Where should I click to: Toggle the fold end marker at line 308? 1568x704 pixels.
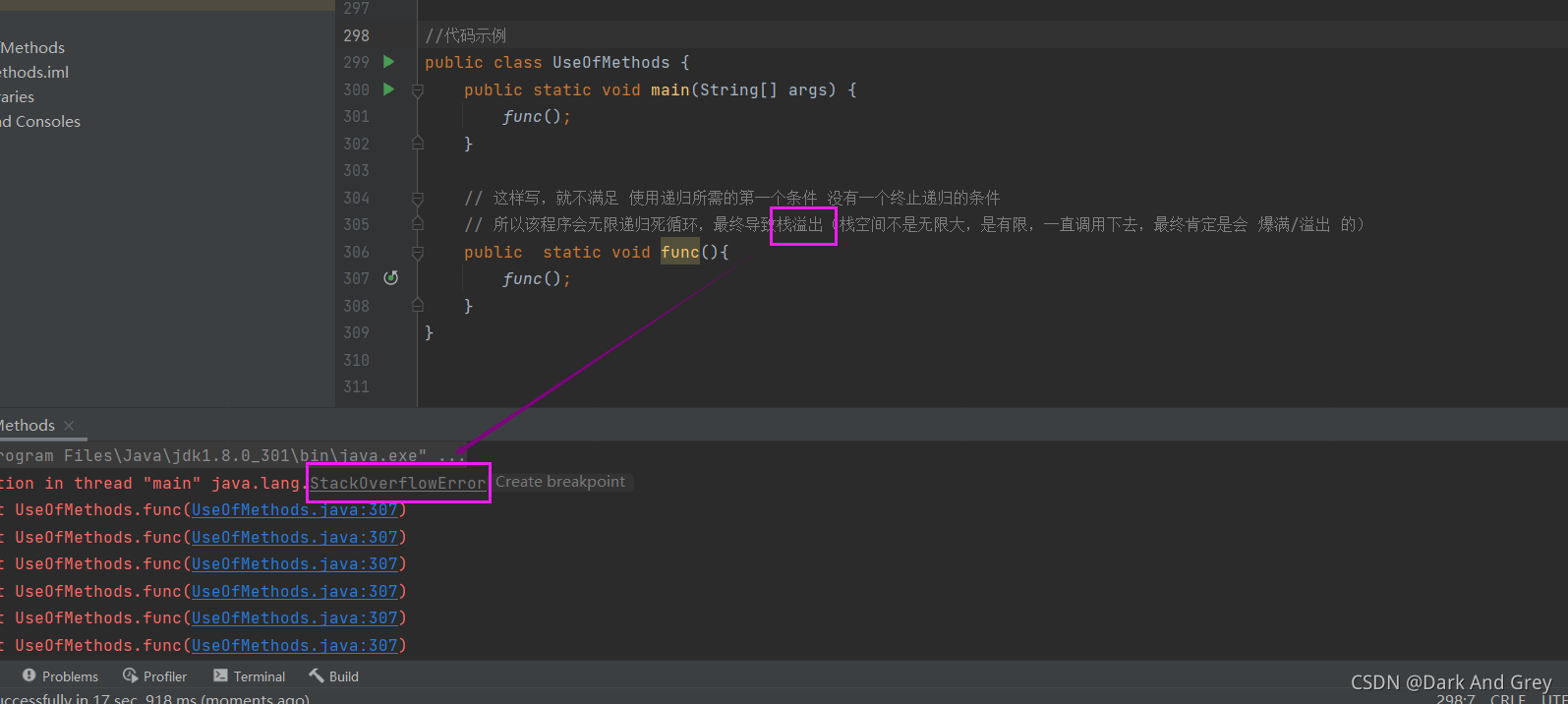(x=417, y=306)
